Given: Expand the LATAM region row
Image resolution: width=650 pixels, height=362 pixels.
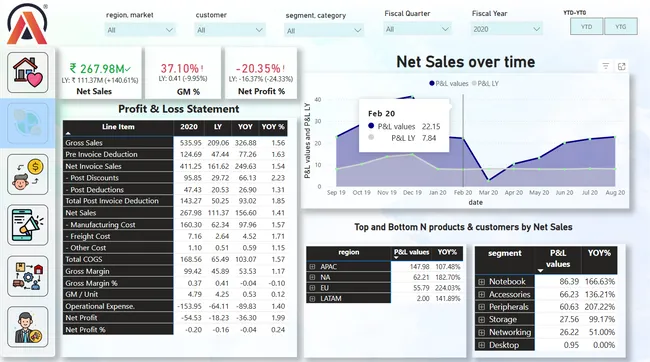Looking at the screenshot, I should (312, 299).
